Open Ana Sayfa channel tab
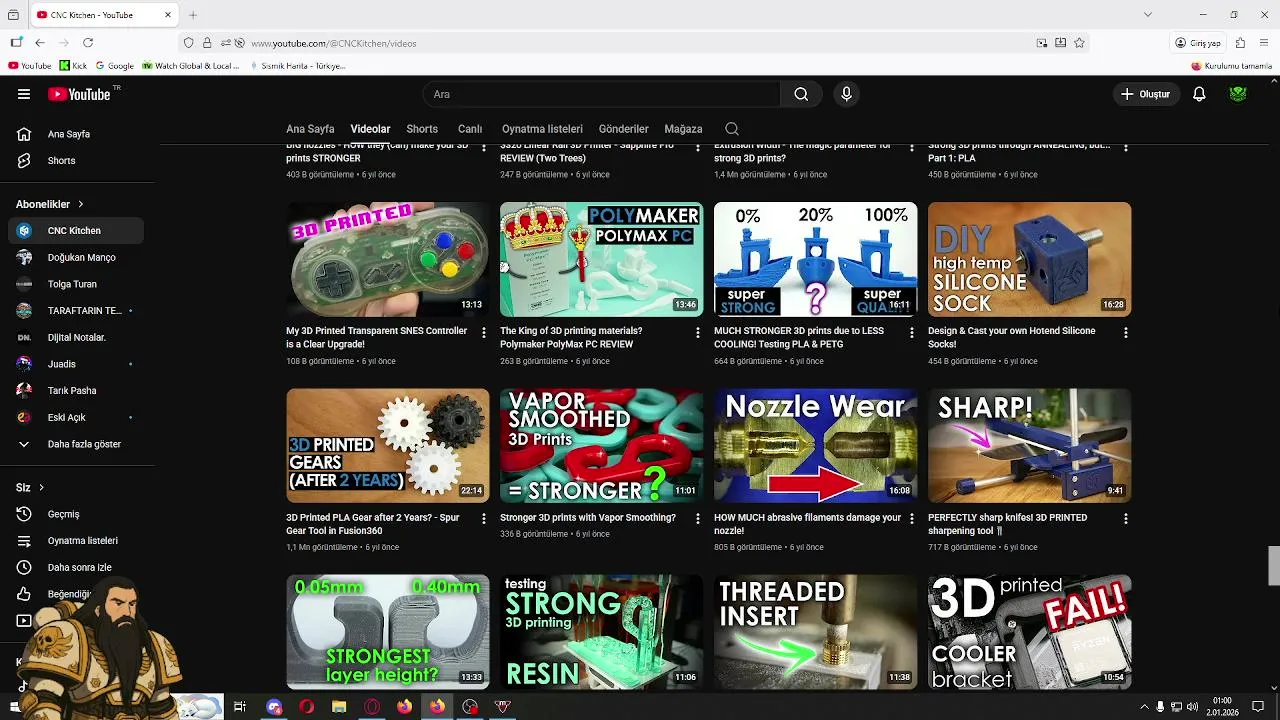This screenshot has height=720, width=1280. [310, 129]
